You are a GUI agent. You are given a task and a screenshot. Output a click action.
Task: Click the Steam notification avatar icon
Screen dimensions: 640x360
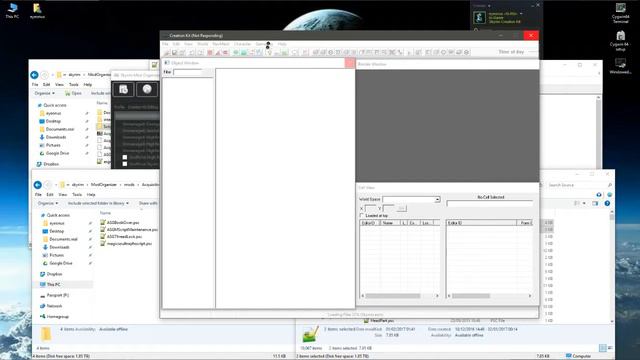click(x=479, y=18)
